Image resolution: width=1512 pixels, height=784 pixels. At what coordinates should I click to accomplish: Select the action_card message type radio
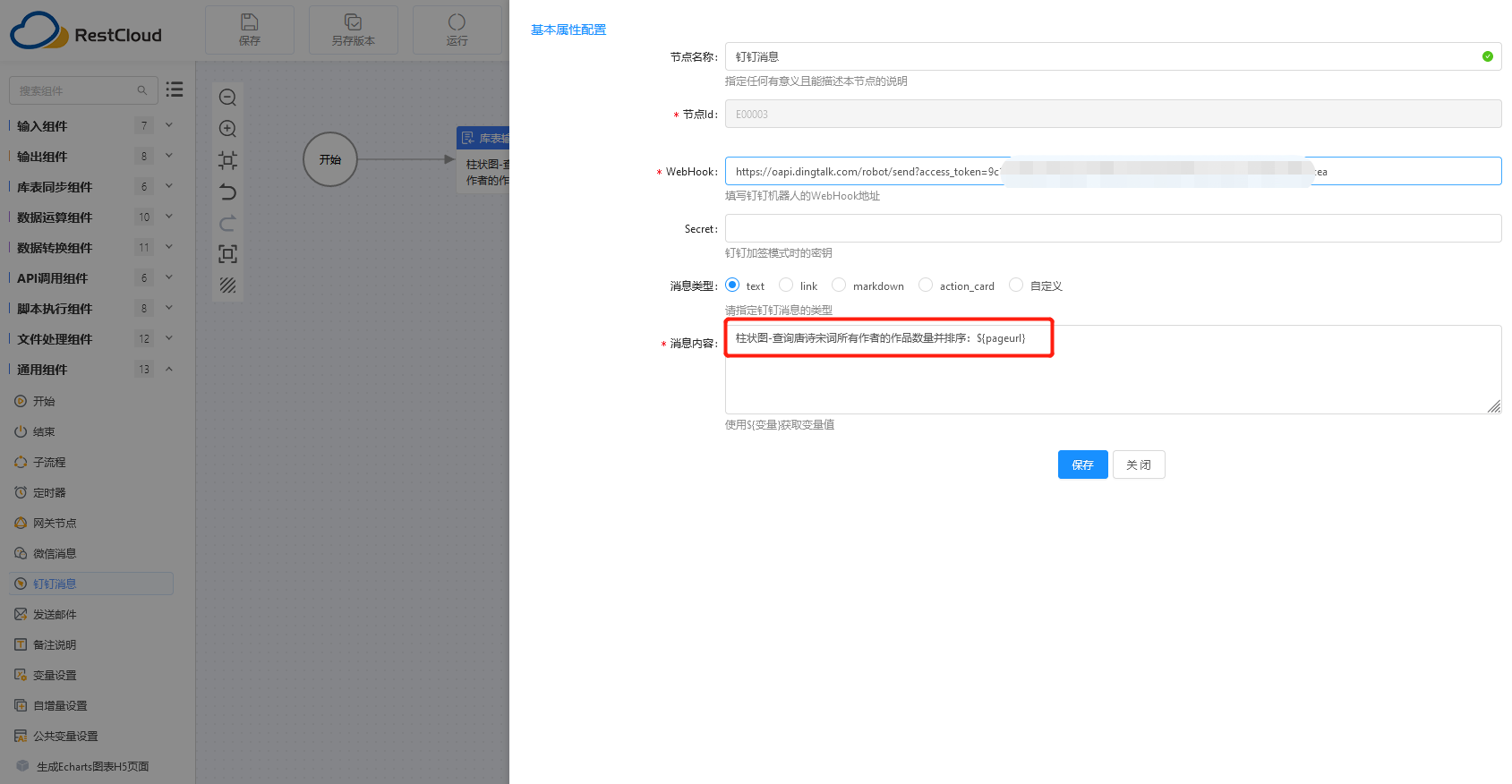pyautogui.click(x=926, y=285)
